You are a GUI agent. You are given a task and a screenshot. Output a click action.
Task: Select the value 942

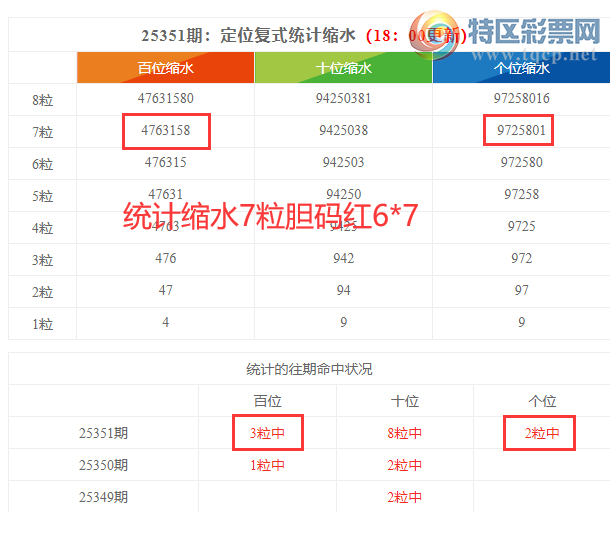click(344, 257)
